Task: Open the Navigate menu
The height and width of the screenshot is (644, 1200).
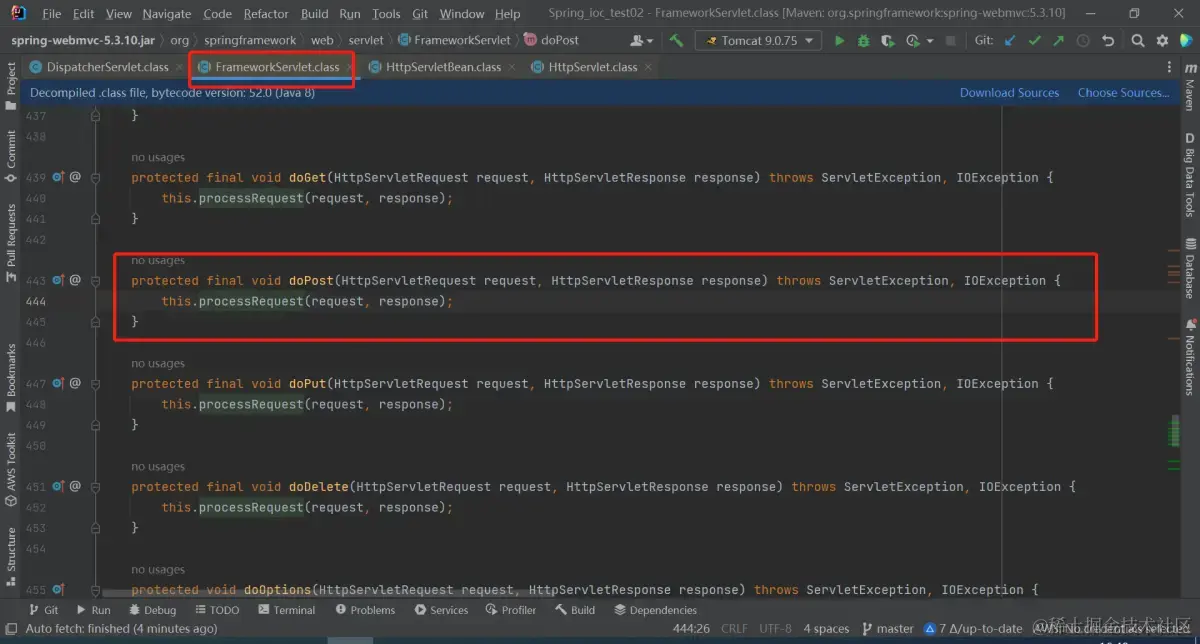Action: (166, 14)
